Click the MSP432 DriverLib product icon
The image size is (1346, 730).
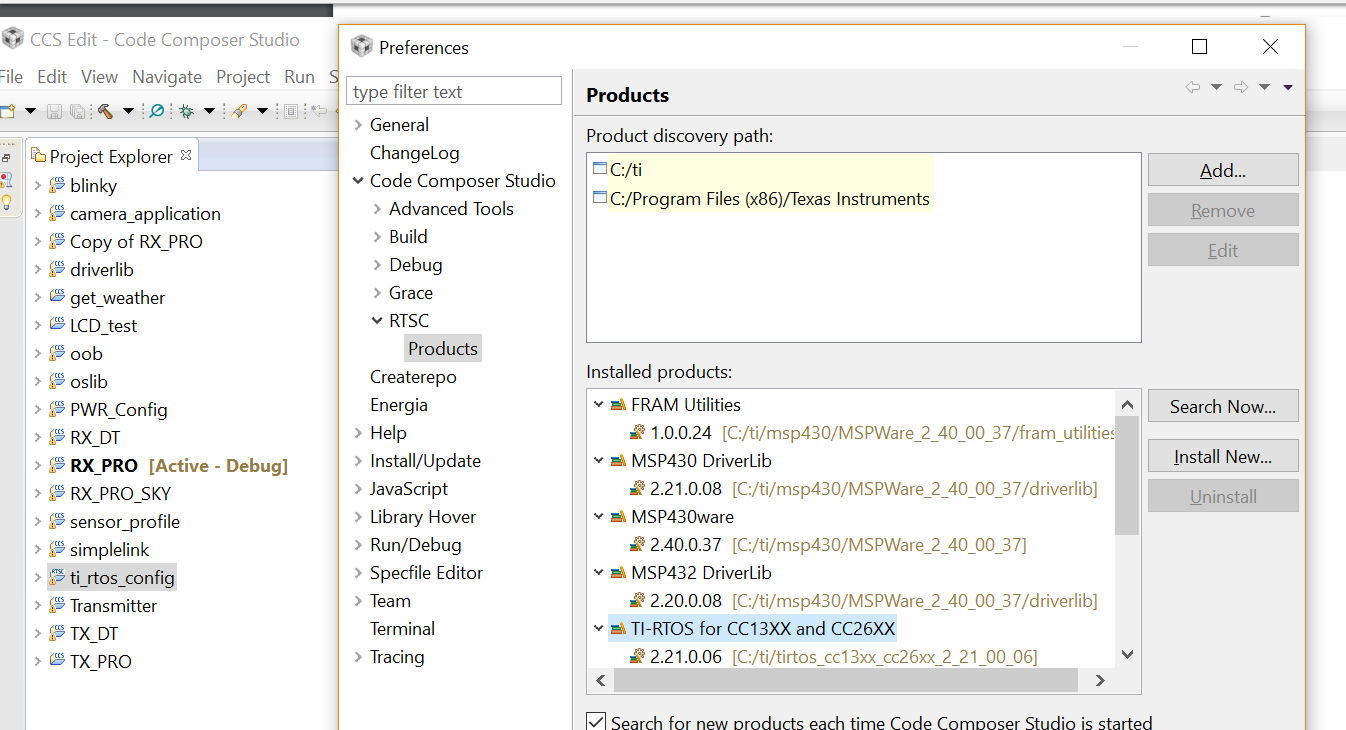click(x=618, y=573)
